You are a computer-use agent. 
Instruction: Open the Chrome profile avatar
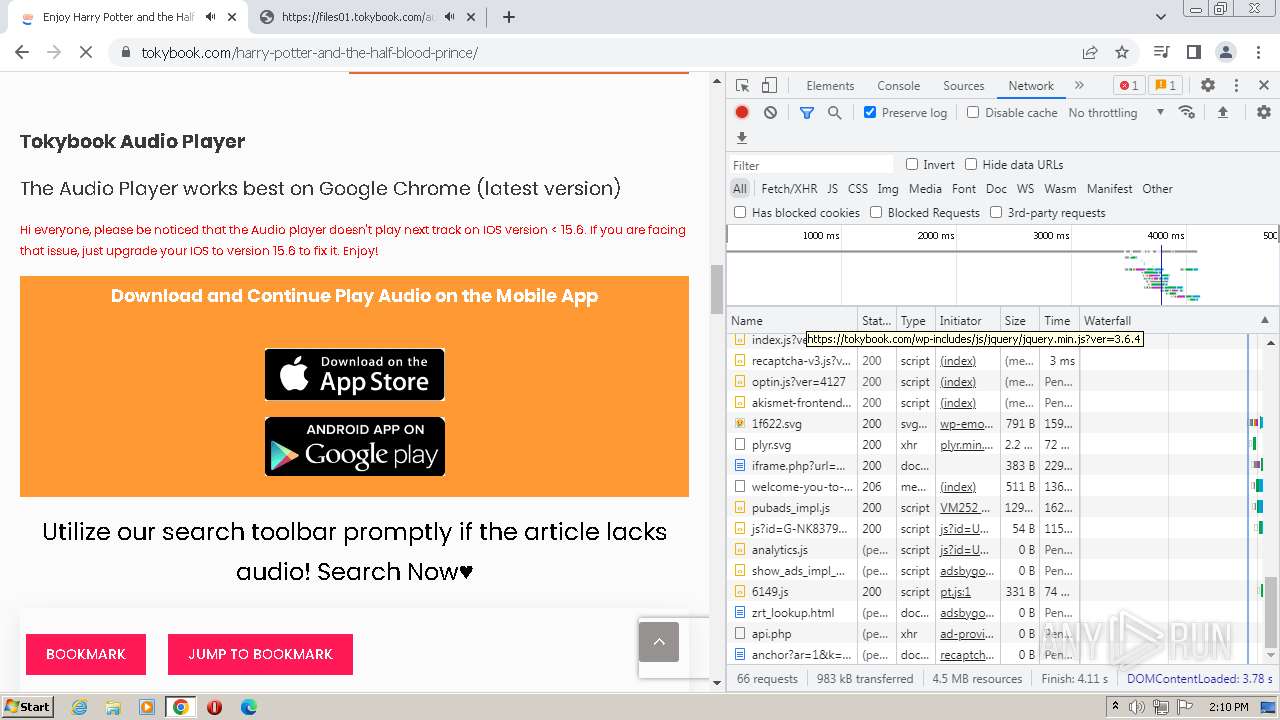1225,52
